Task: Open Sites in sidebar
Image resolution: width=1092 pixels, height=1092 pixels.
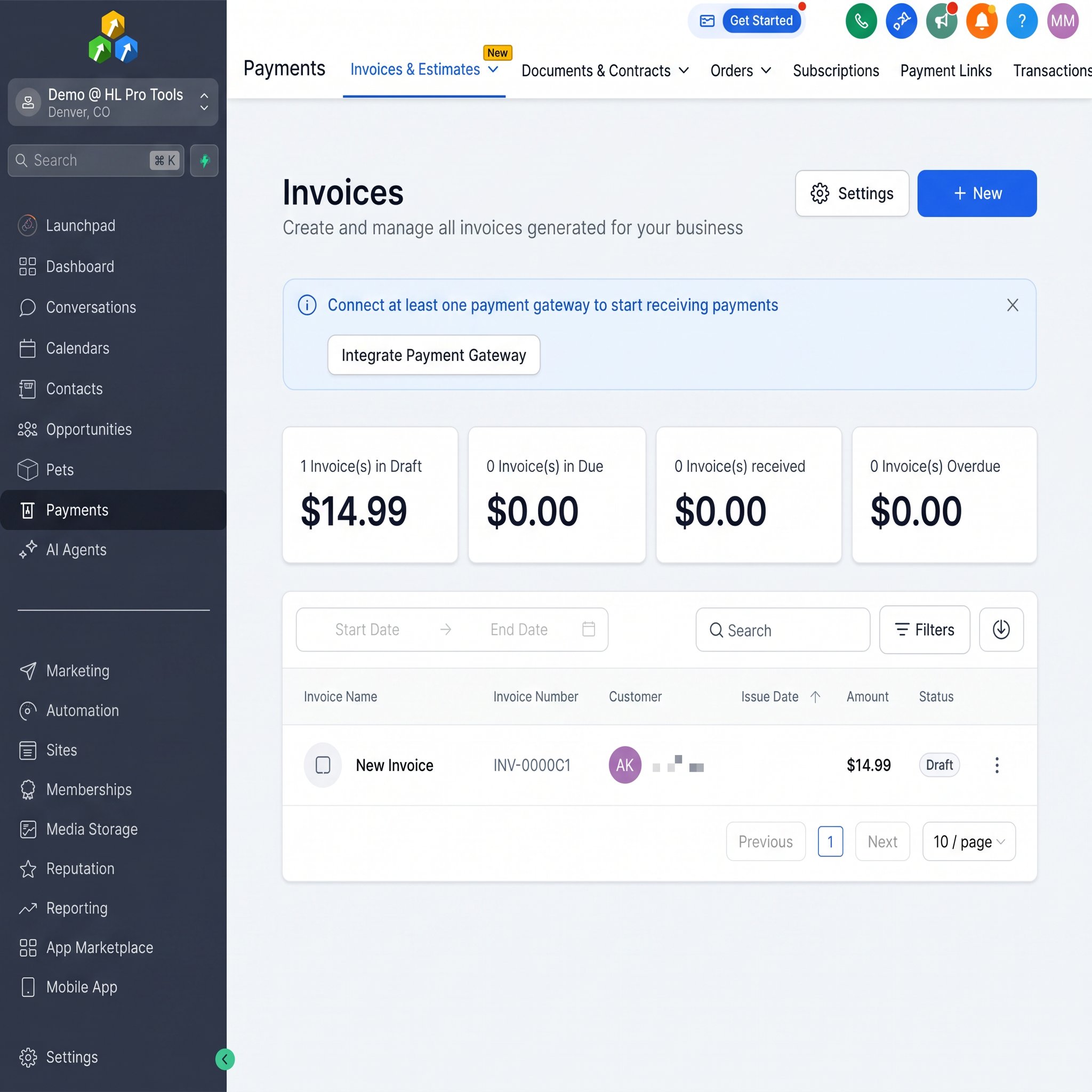Action: (x=48, y=750)
